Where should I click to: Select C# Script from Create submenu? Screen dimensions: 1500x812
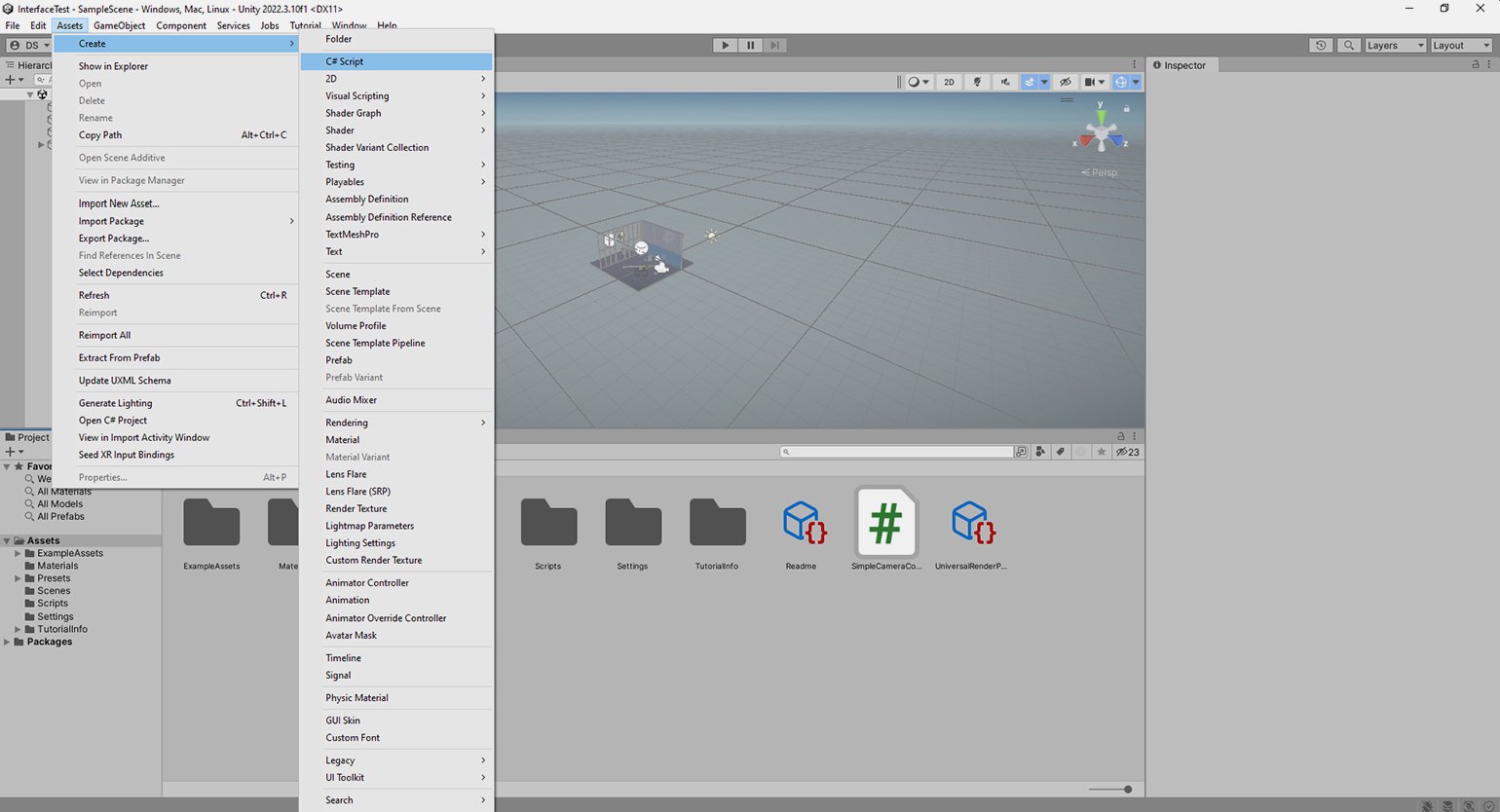[x=345, y=61]
